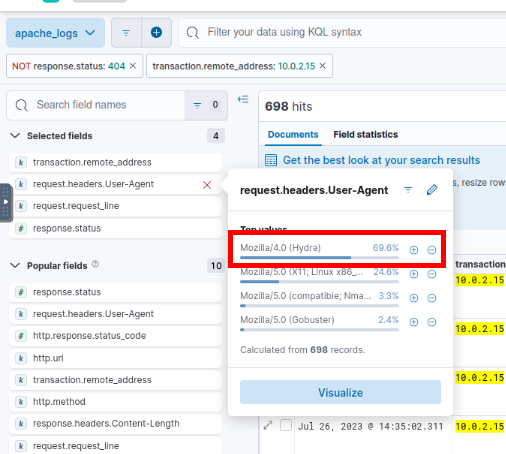Switch to the Field statistics tab
Screen dimensions: 506x454
(x=366, y=134)
